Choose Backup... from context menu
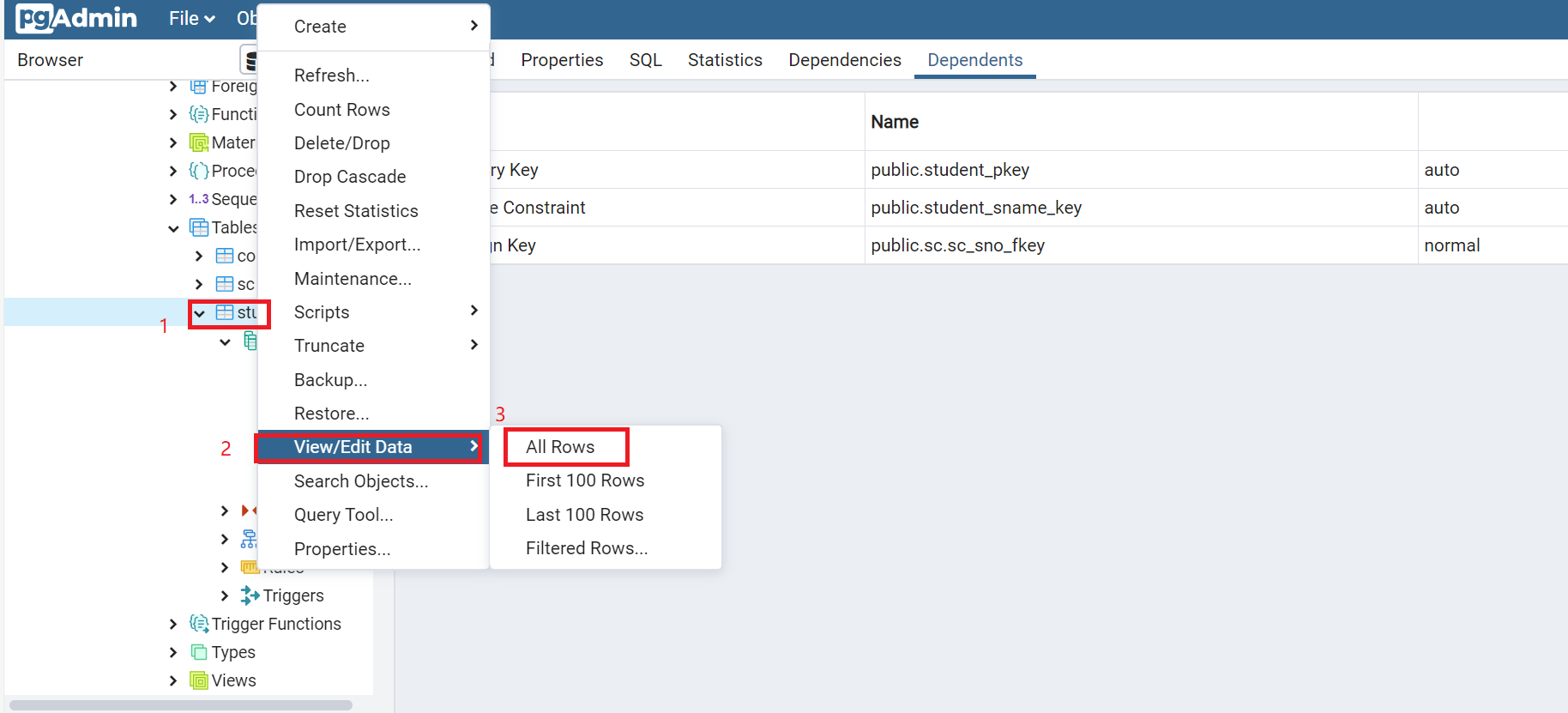The width and height of the screenshot is (1568, 713). (x=374, y=380)
